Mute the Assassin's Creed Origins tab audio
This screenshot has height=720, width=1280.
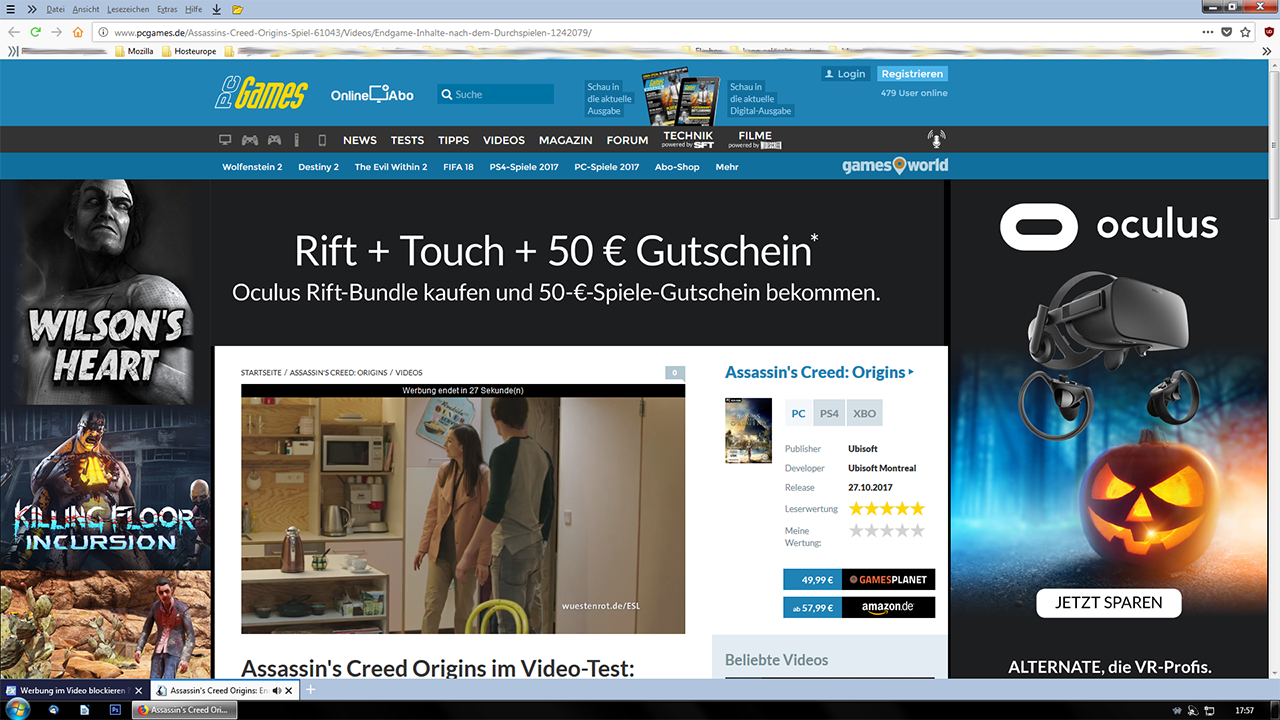point(277,690)
